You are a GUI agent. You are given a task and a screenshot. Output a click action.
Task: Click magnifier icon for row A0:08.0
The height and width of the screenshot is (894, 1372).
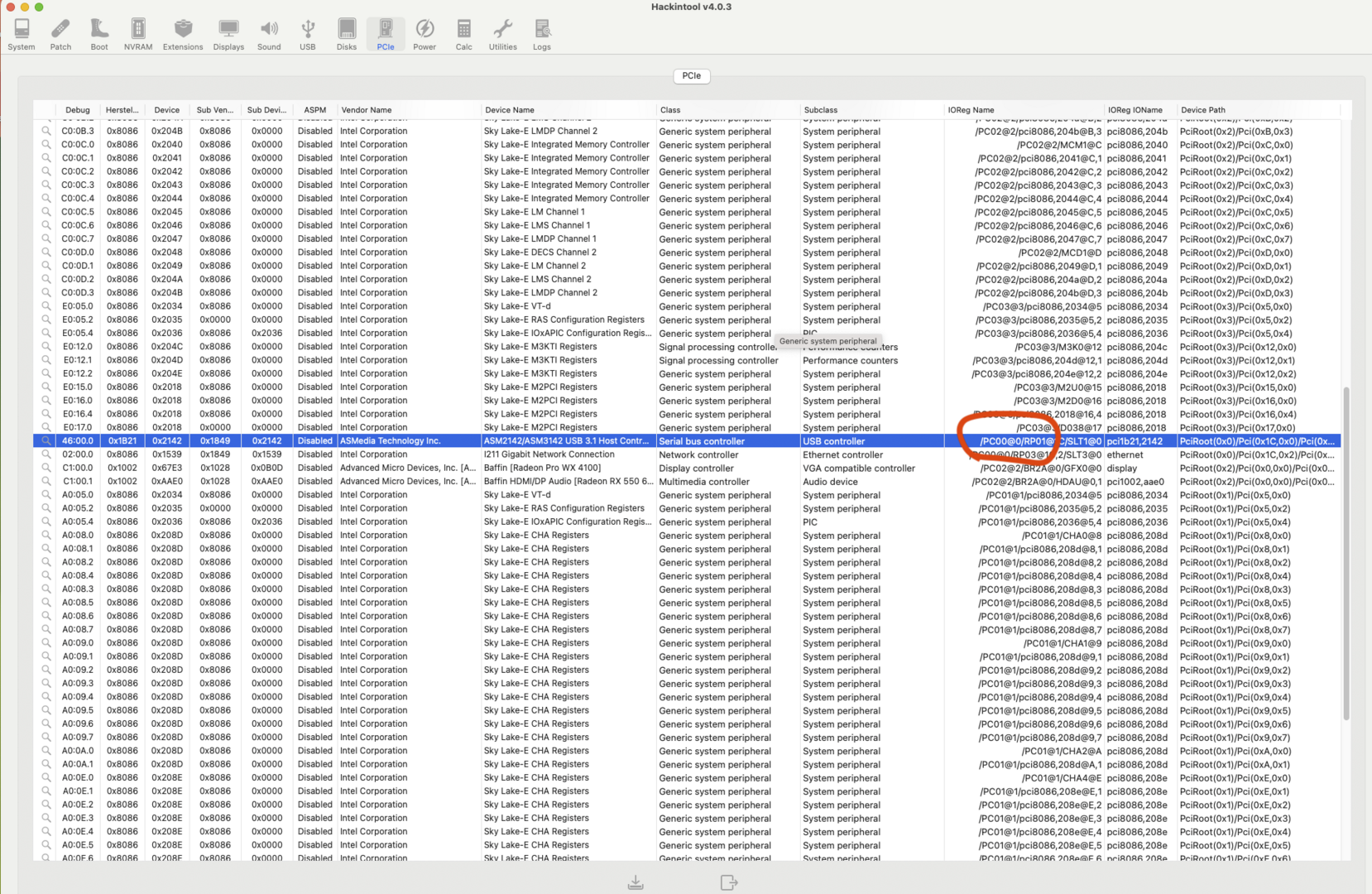[46, 535]
